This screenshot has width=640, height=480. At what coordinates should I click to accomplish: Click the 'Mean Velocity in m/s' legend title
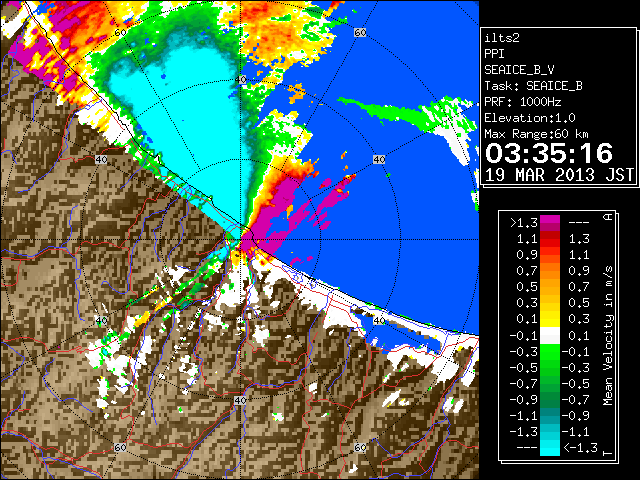tap(608, 336)
